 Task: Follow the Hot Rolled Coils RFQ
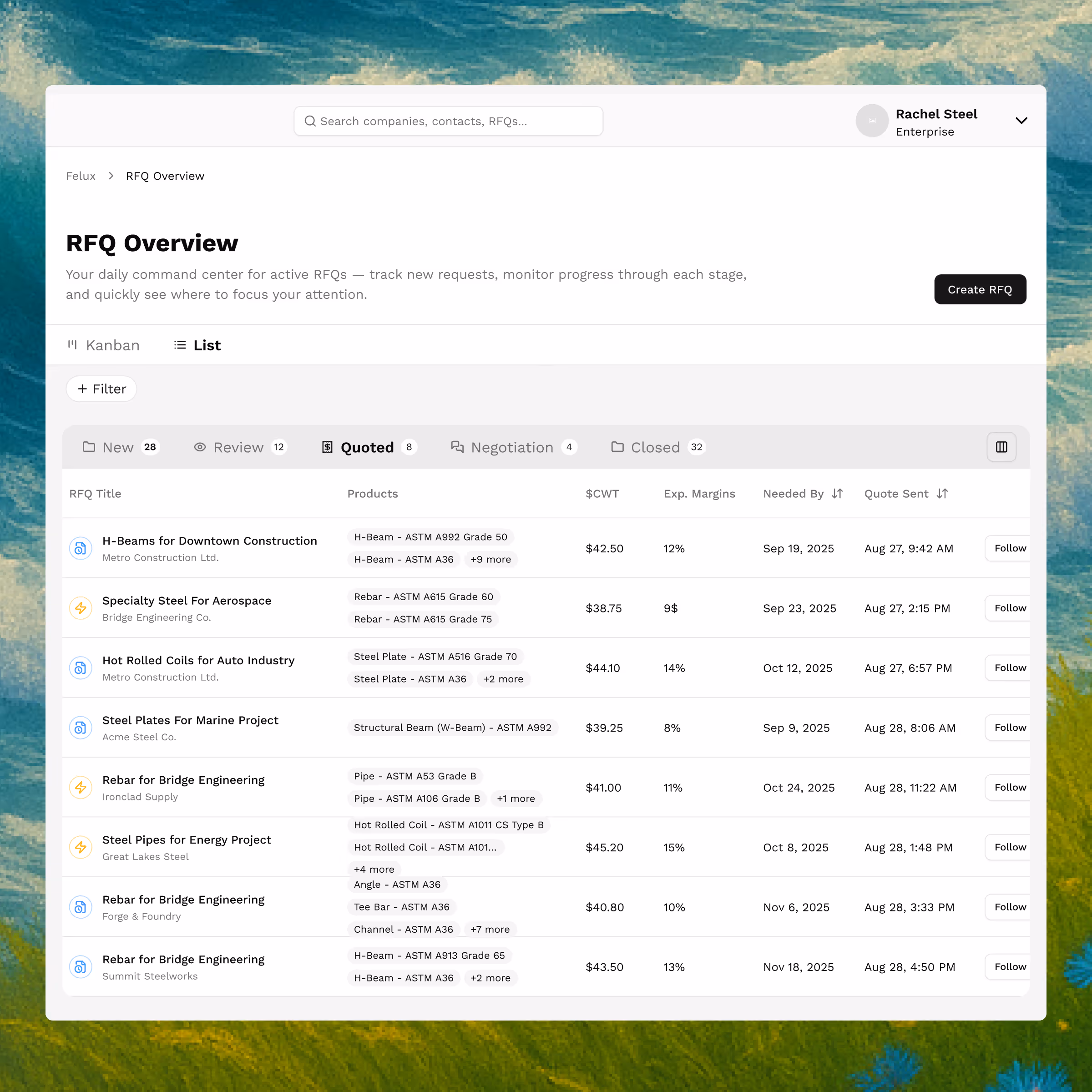1010,667
